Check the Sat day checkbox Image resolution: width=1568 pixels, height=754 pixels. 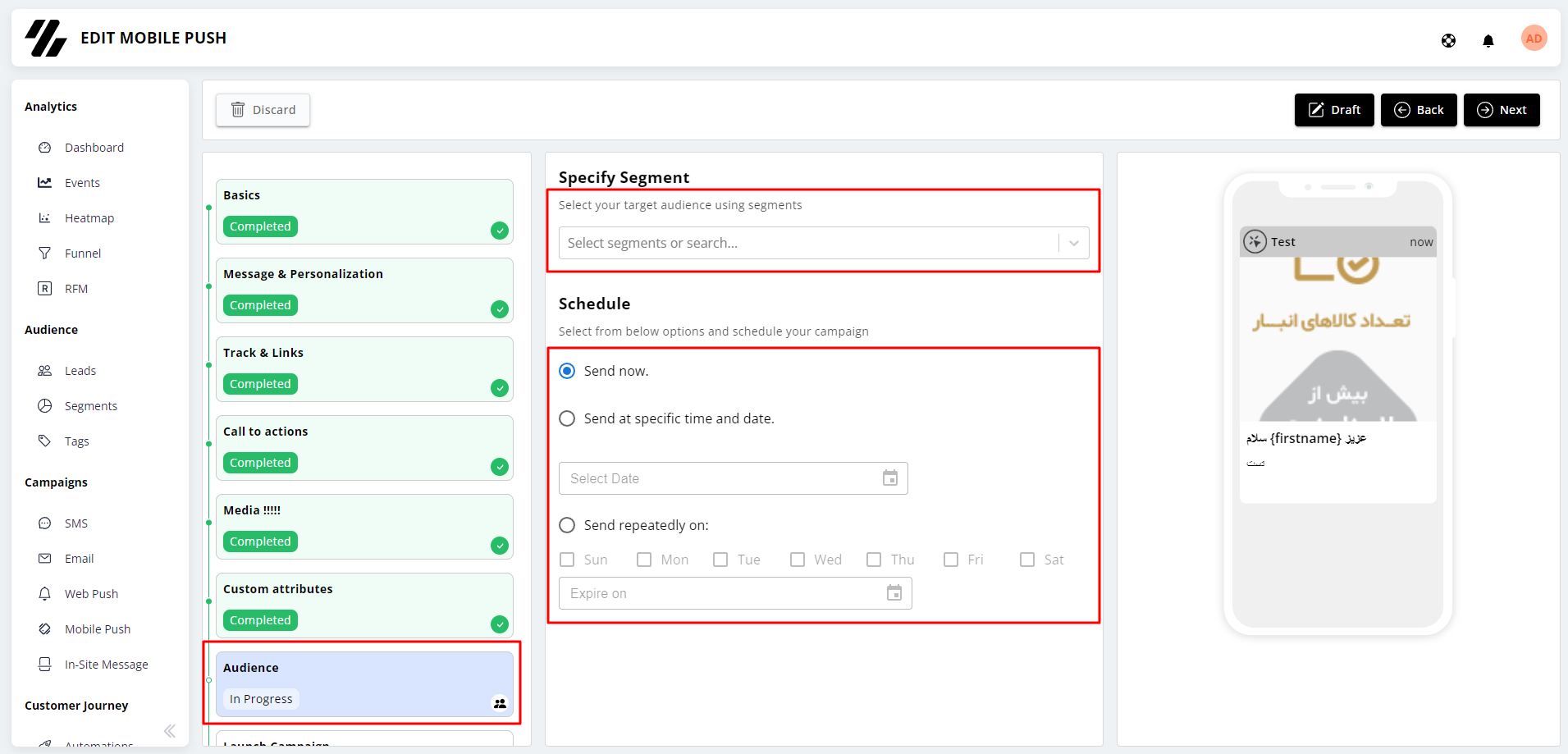pyautogui.click(x=1027, y=560)
